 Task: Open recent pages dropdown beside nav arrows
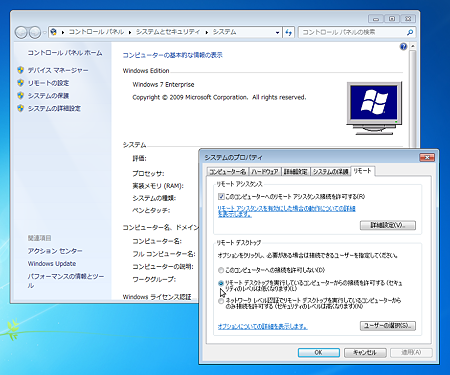point(45,33)
